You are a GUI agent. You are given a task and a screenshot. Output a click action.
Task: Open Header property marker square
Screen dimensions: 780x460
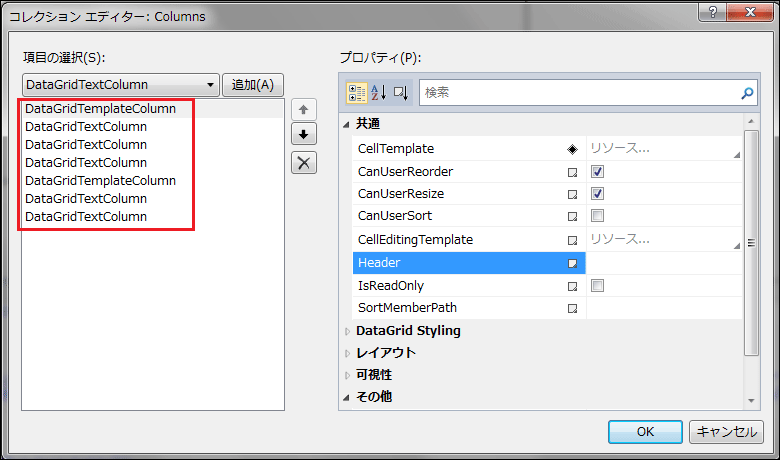point(573,263)
